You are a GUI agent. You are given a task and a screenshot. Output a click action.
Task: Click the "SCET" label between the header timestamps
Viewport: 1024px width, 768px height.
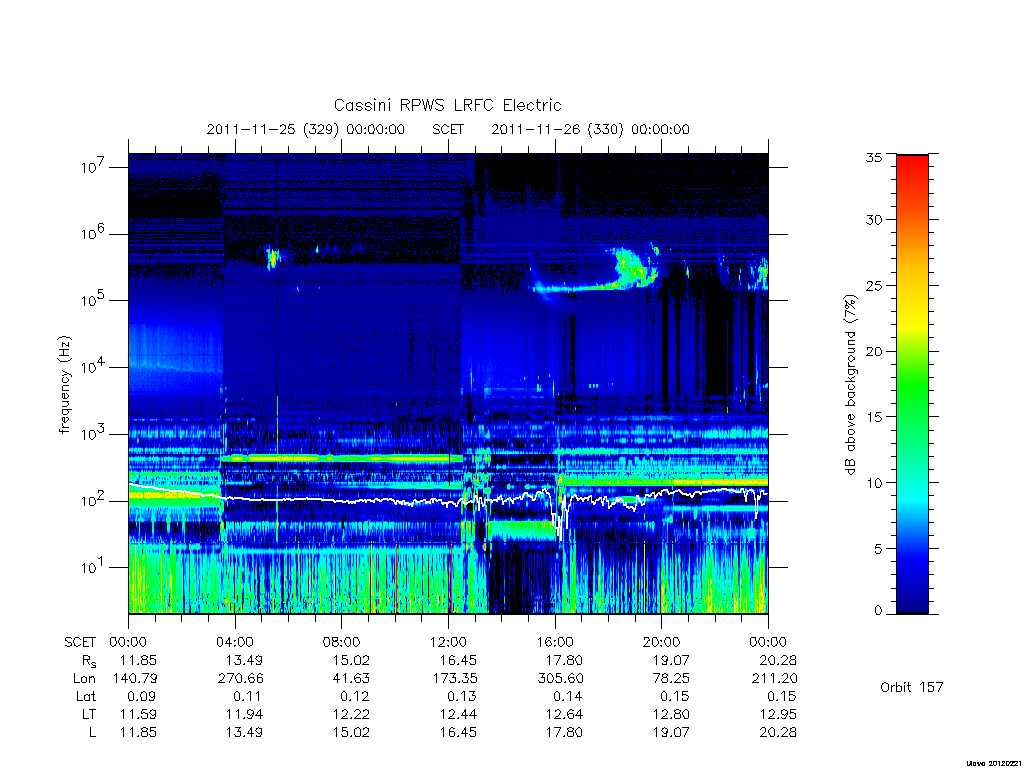pos(448,129)
